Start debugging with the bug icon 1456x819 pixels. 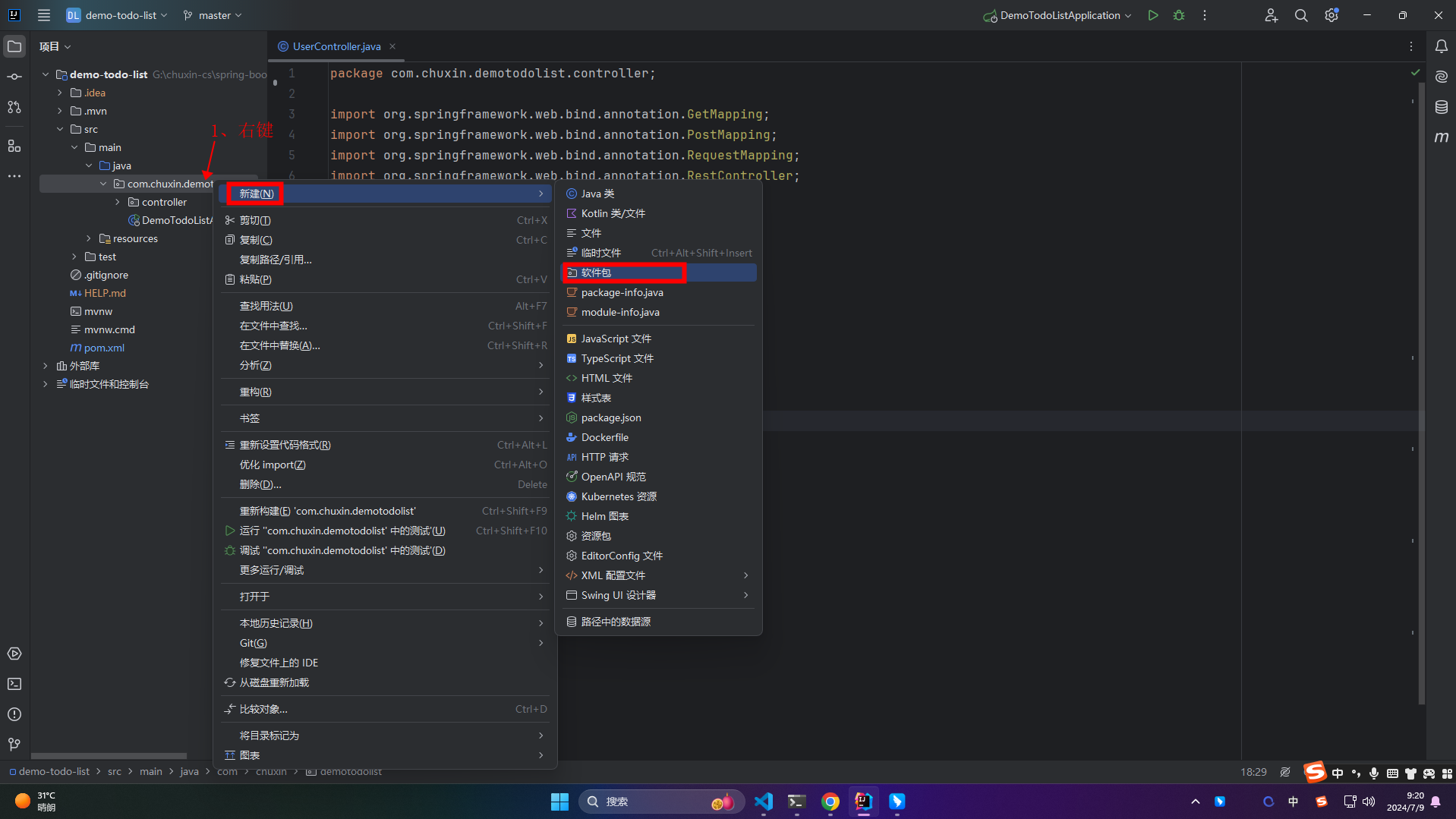click(x=1179, y=15)
